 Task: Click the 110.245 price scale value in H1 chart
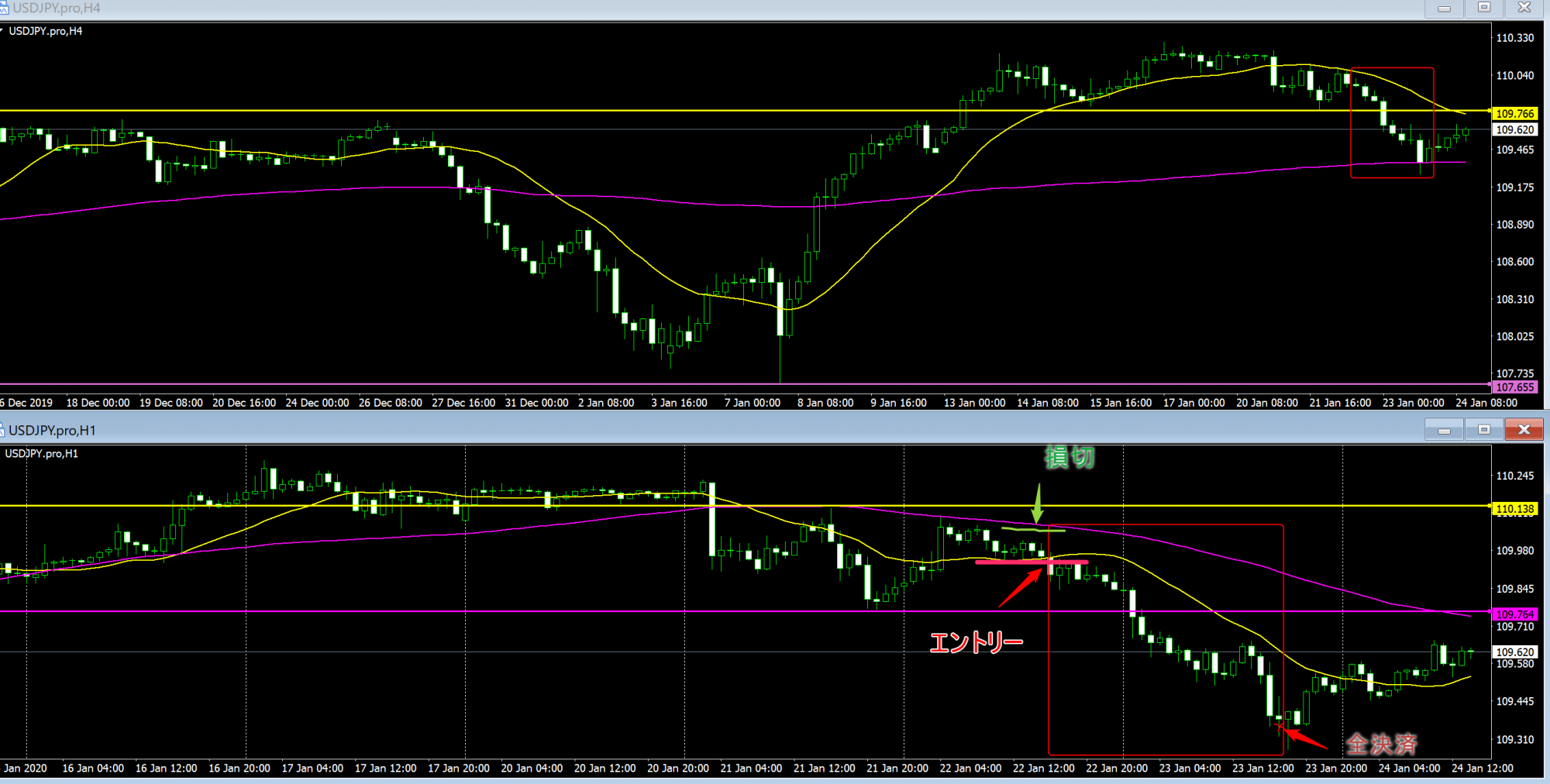coord(1515,476)
